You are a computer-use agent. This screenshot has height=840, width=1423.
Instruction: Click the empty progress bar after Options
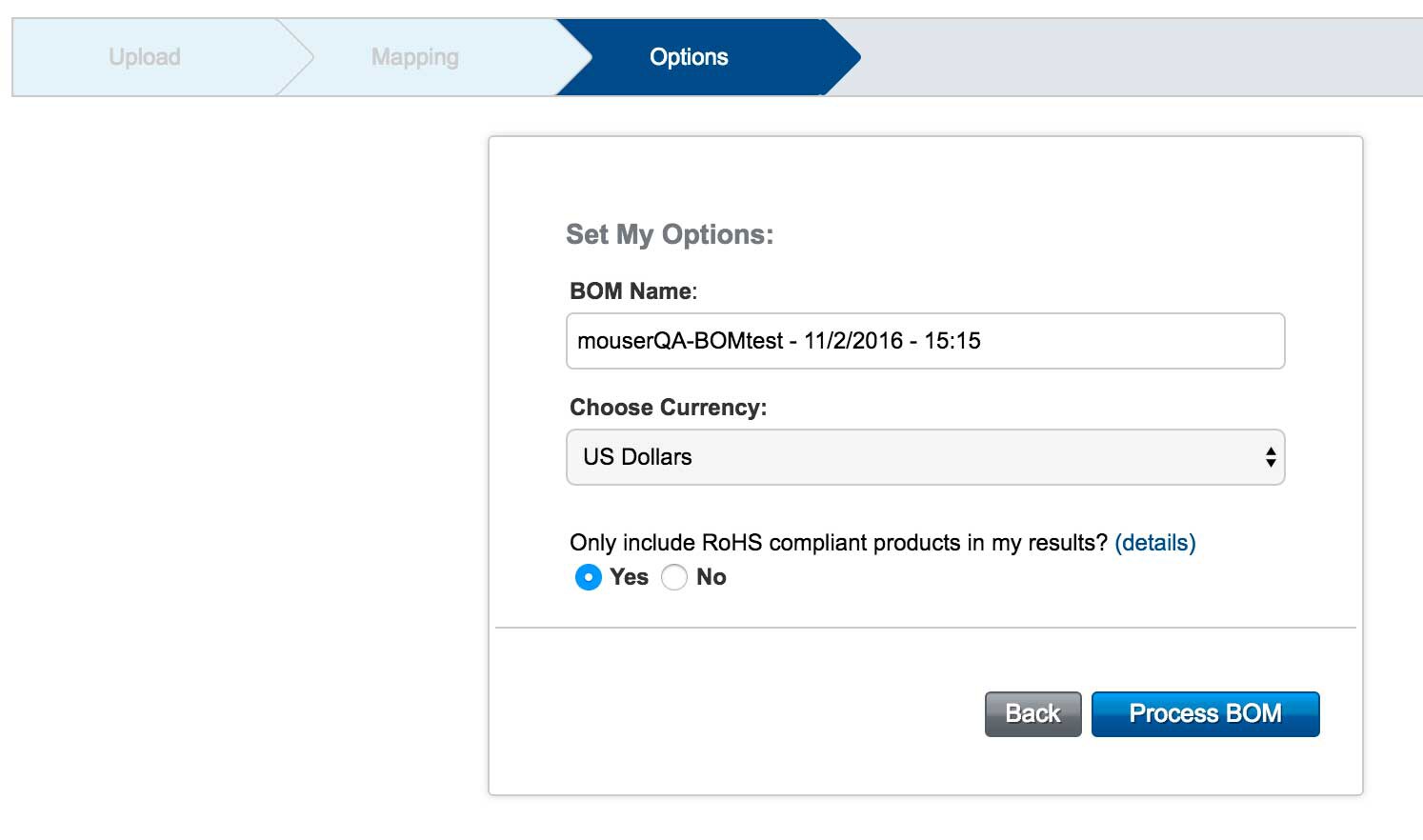1143,57
